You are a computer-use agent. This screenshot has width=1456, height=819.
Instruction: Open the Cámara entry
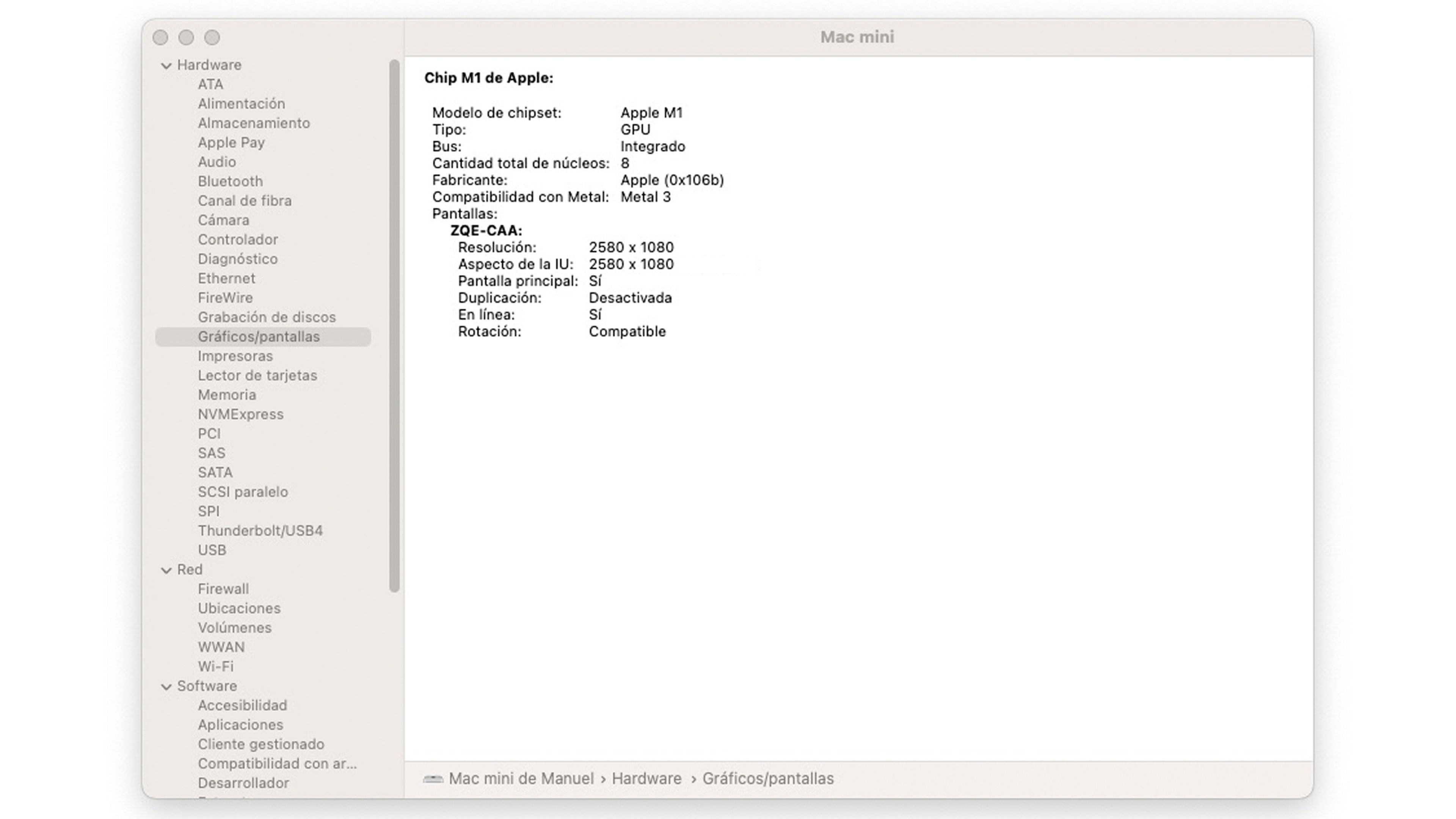pos(223,220)
